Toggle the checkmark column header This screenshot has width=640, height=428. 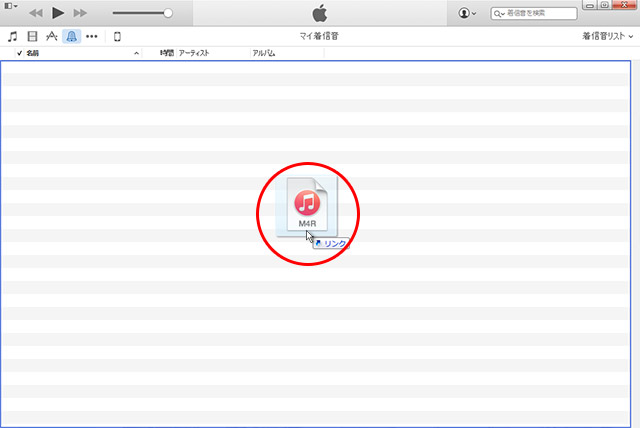[x=19, y=52]
